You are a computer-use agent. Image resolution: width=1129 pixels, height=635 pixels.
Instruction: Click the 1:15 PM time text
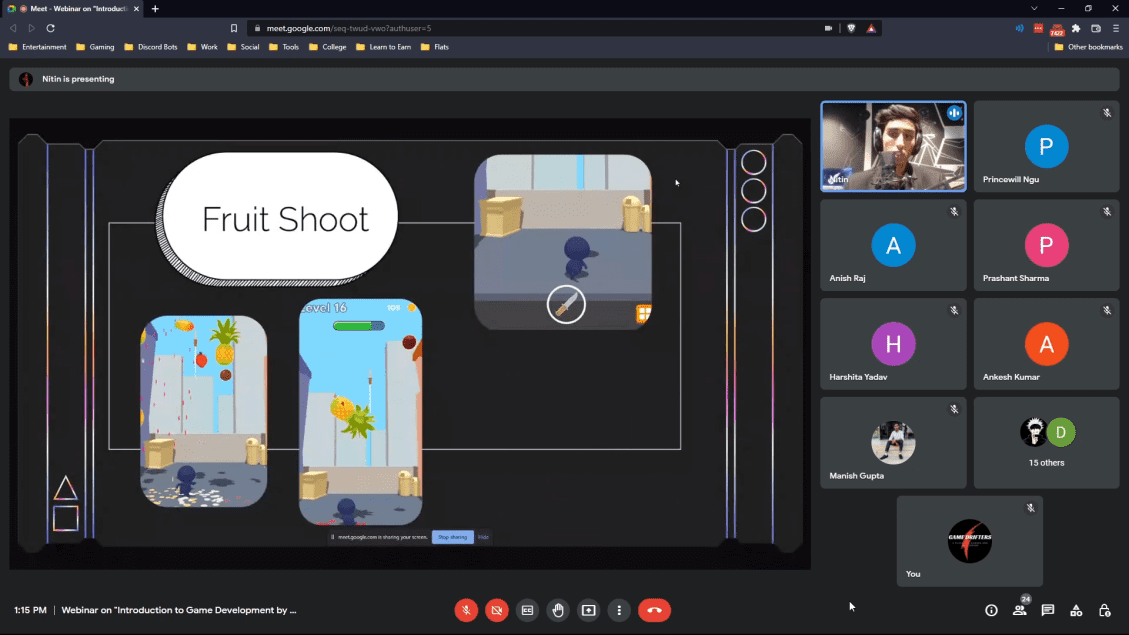tap(30, 610)
